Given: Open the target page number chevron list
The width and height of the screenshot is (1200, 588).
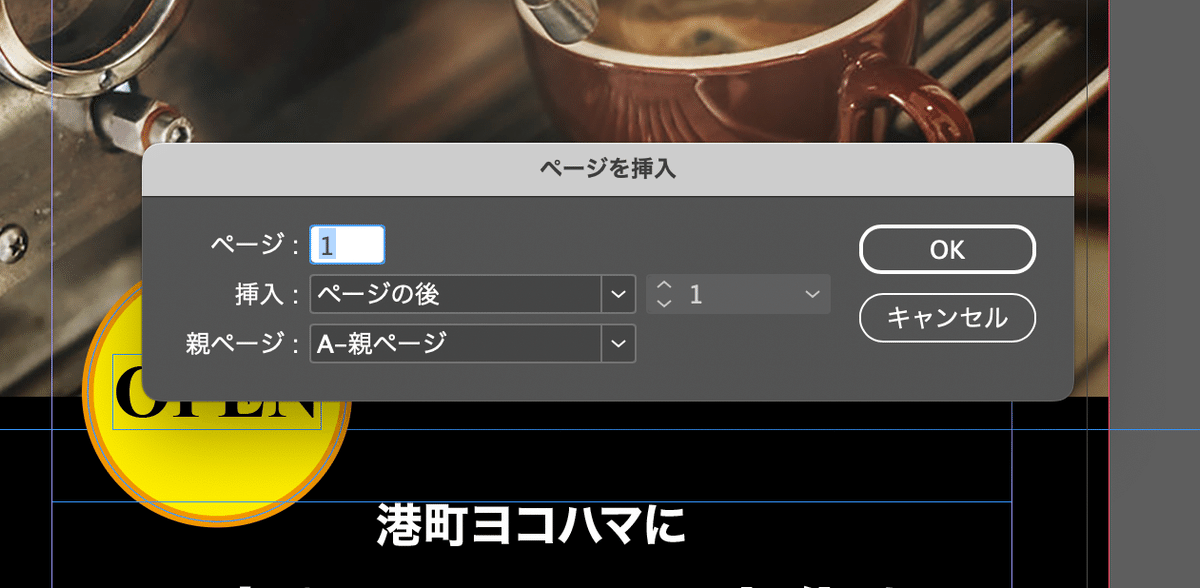Looking at the screenshot, I should point(812,294).
